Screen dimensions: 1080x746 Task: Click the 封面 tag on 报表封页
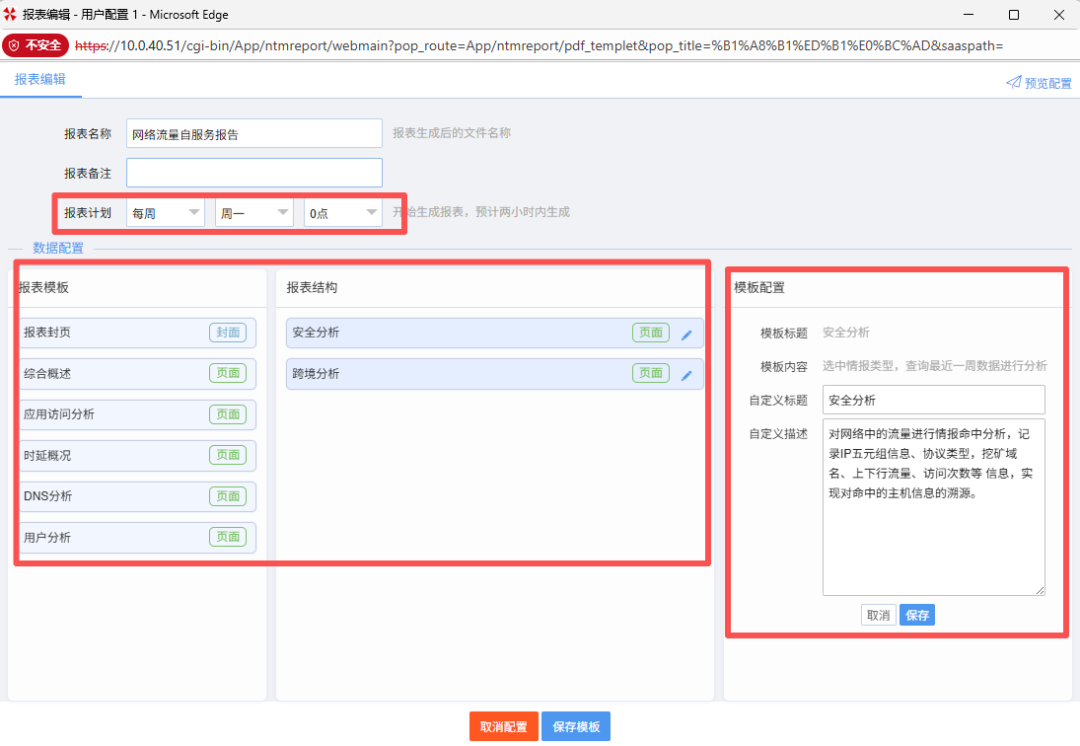[x=227, y=333]
